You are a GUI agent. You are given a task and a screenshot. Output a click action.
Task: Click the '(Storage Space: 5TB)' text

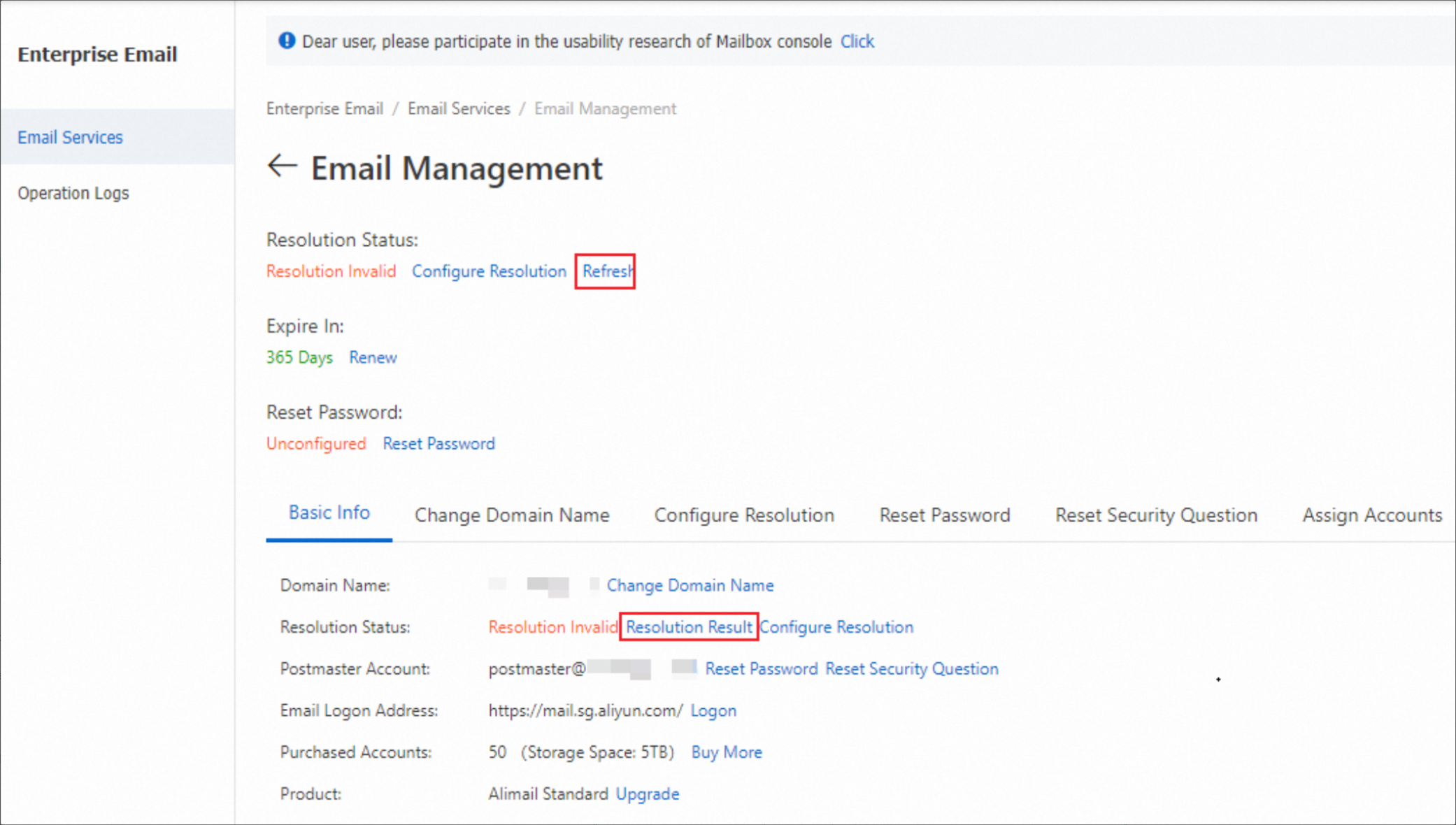[598, 752]
